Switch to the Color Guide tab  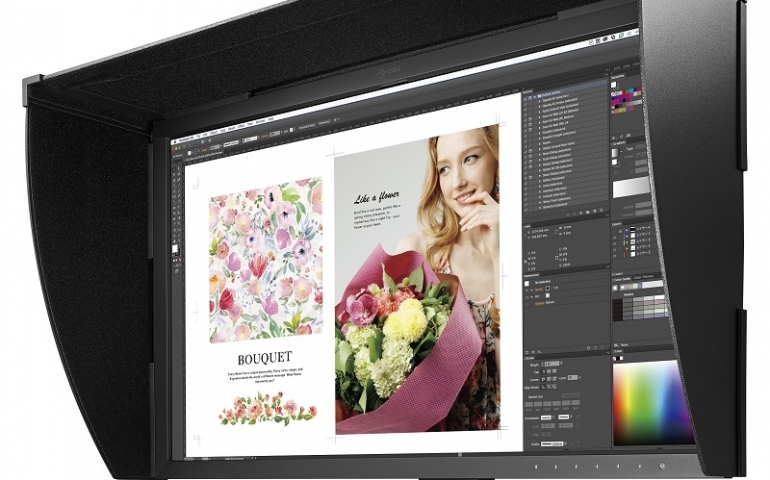(x=623, y=280)
